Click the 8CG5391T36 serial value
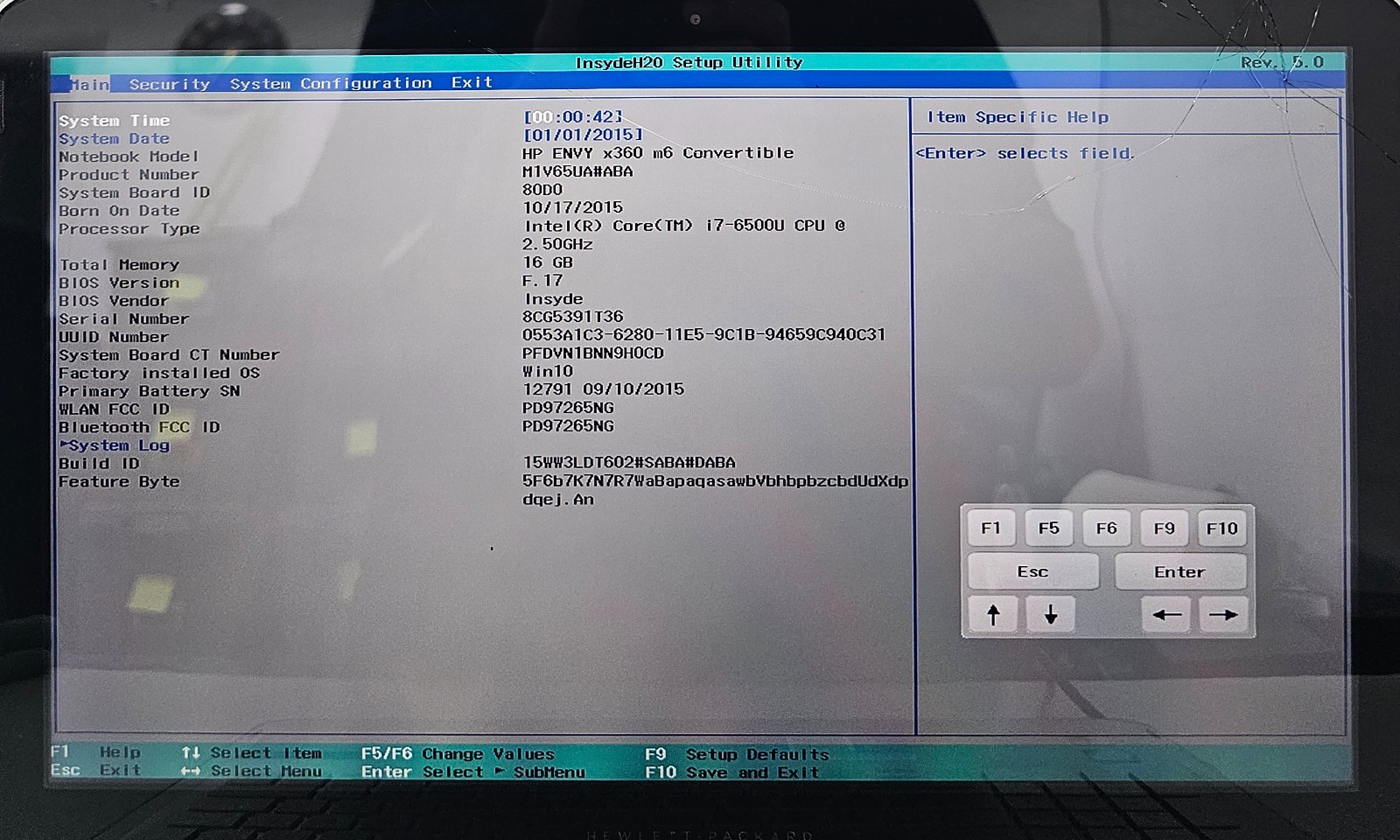Viewport: 1400px width, 840px height. pos(573,317)
